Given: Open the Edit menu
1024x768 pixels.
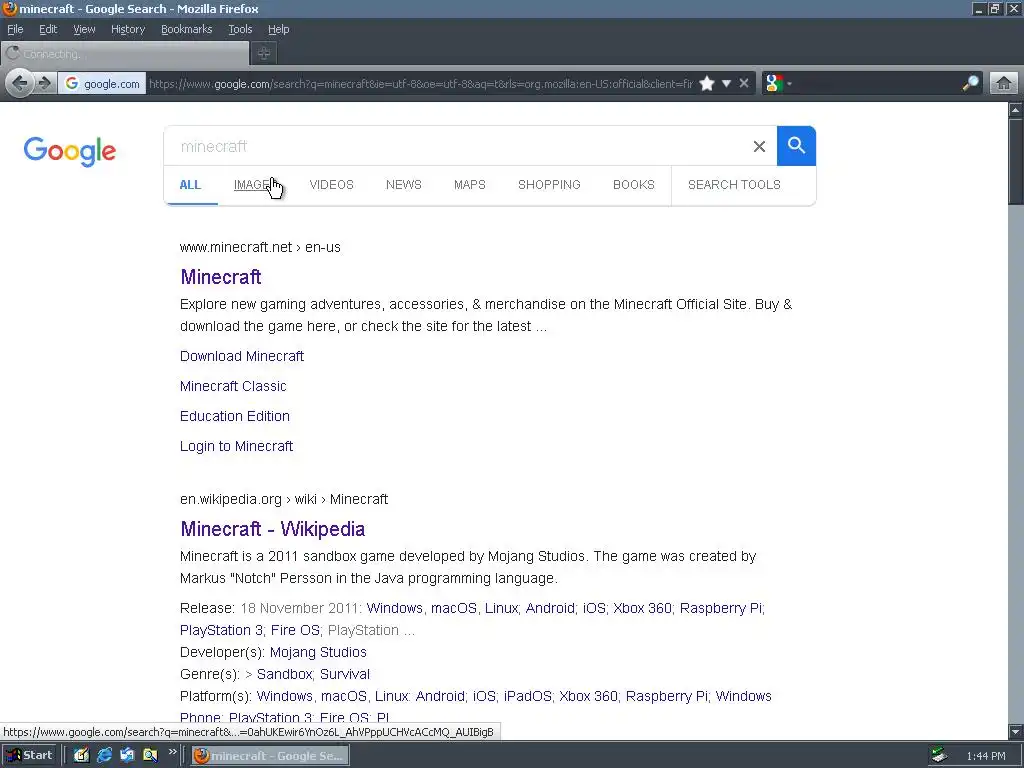Looking at the screenshot, I should pyautogui.click(x=48, y=29).
